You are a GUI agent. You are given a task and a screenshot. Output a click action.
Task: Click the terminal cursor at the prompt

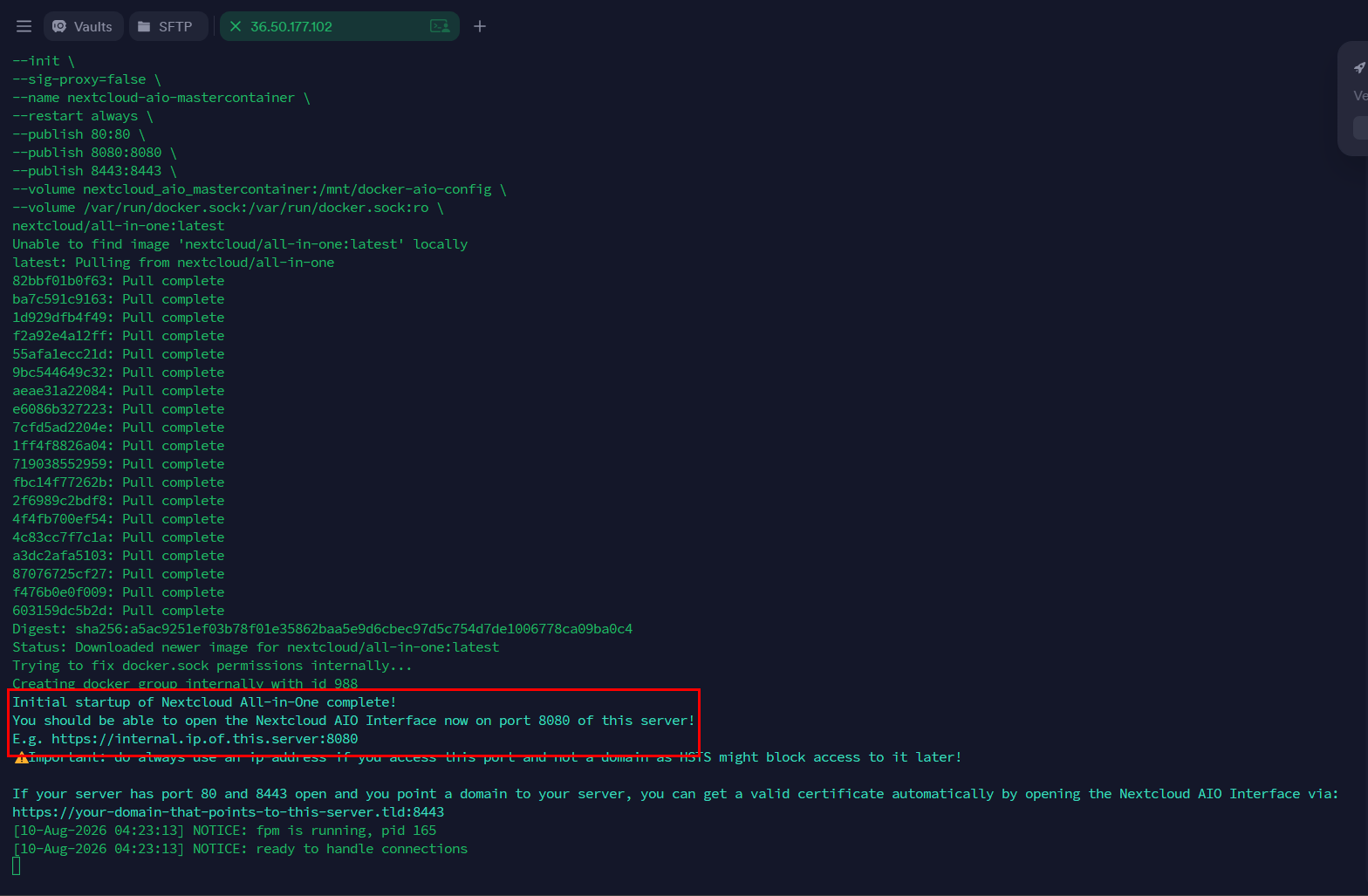[x=16, y=865]
